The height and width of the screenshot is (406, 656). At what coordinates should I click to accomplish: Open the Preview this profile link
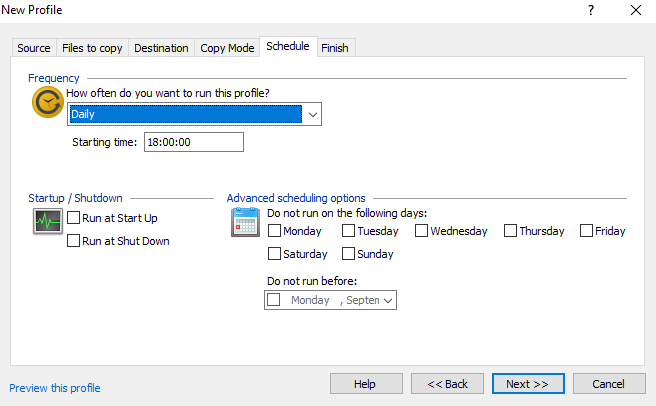tap(55, 388)
